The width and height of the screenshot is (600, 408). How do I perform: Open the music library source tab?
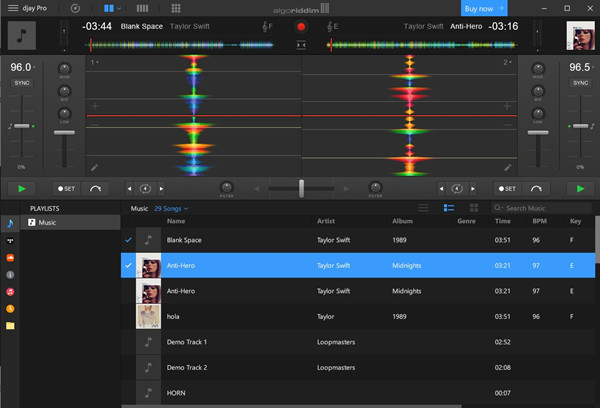10,224
